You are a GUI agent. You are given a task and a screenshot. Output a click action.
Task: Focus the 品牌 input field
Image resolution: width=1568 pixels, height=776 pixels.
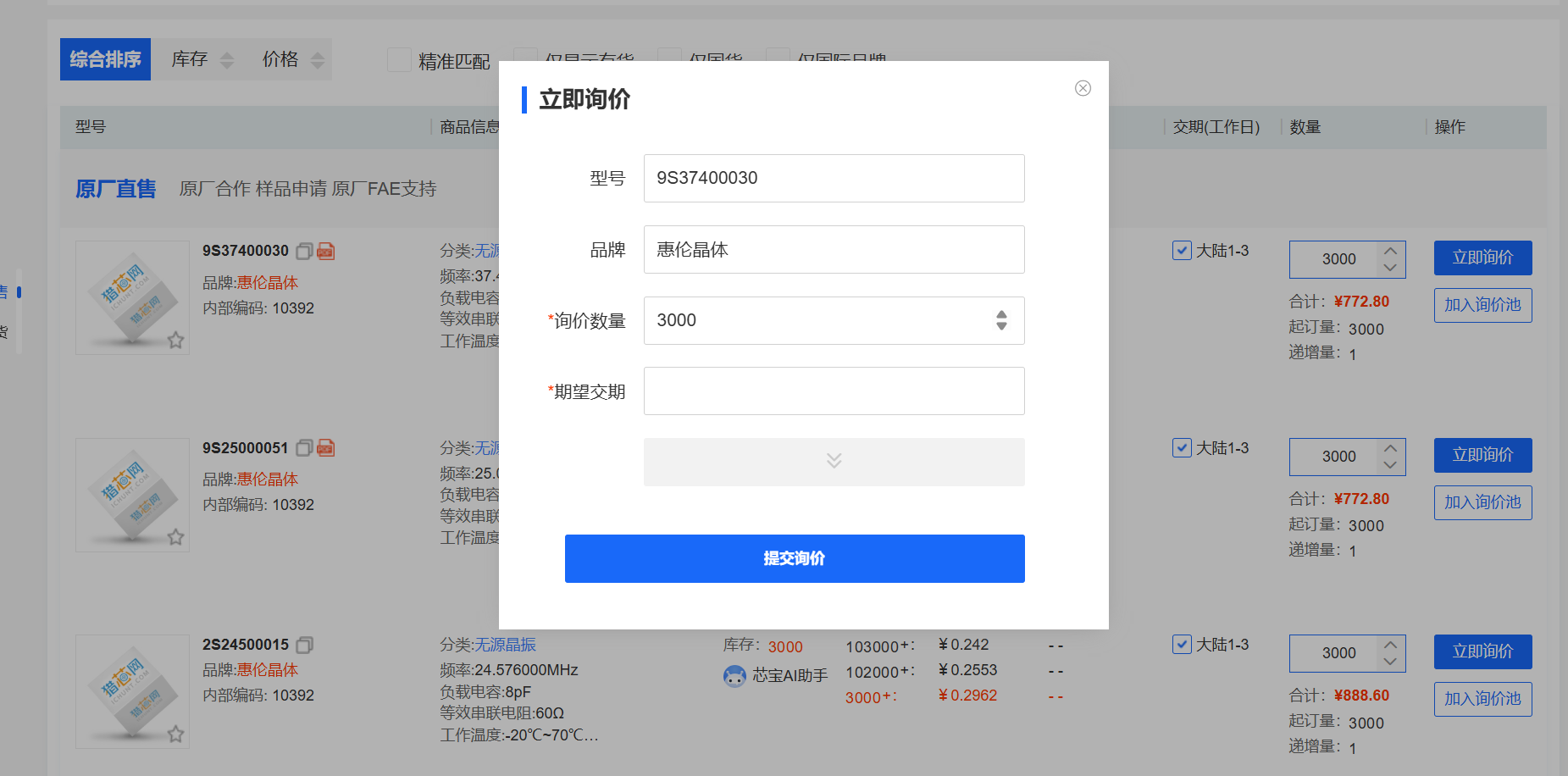pyautogui.click(x=834, y=249)
